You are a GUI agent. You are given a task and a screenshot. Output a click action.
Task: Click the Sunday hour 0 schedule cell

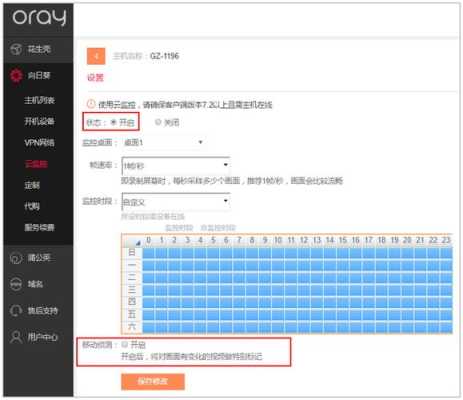point(149,253)
